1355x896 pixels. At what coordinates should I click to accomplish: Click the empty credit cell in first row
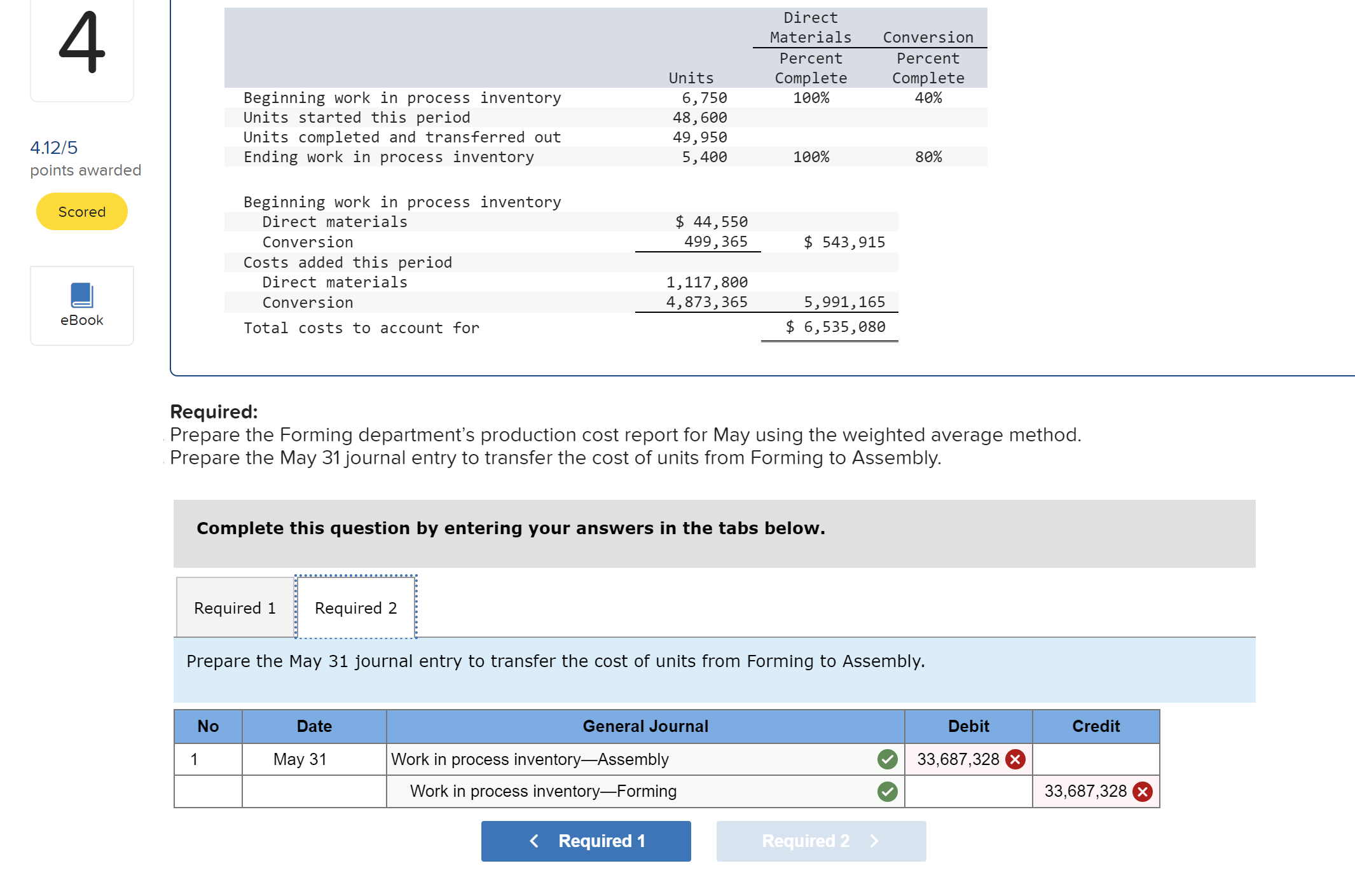click(1096, 759)
